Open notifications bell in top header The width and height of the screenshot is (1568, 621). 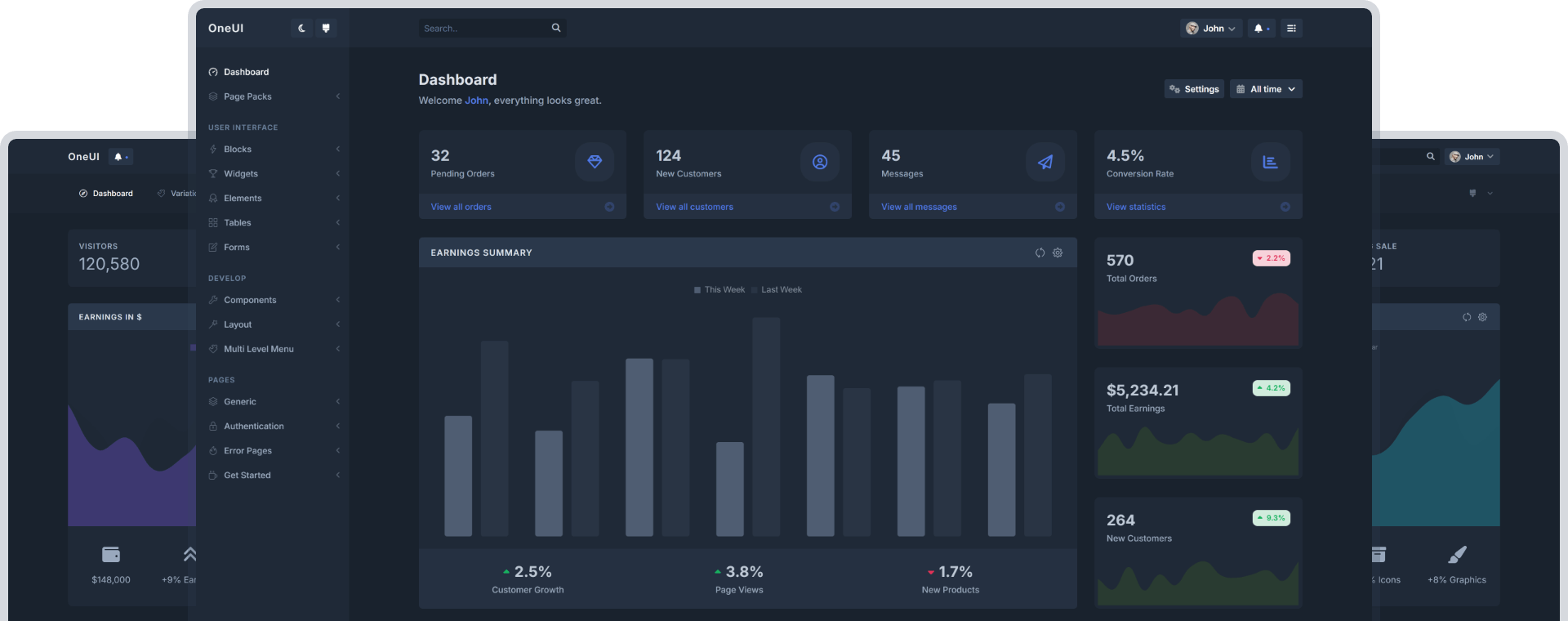click(x=1261, y=29)
